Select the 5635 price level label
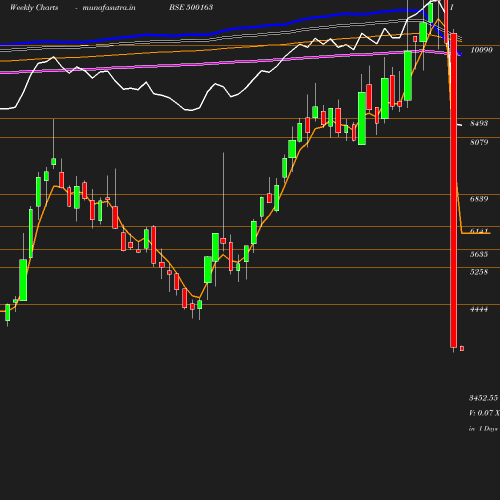This screenshot has height=500, width=500. tap(479, 254)
